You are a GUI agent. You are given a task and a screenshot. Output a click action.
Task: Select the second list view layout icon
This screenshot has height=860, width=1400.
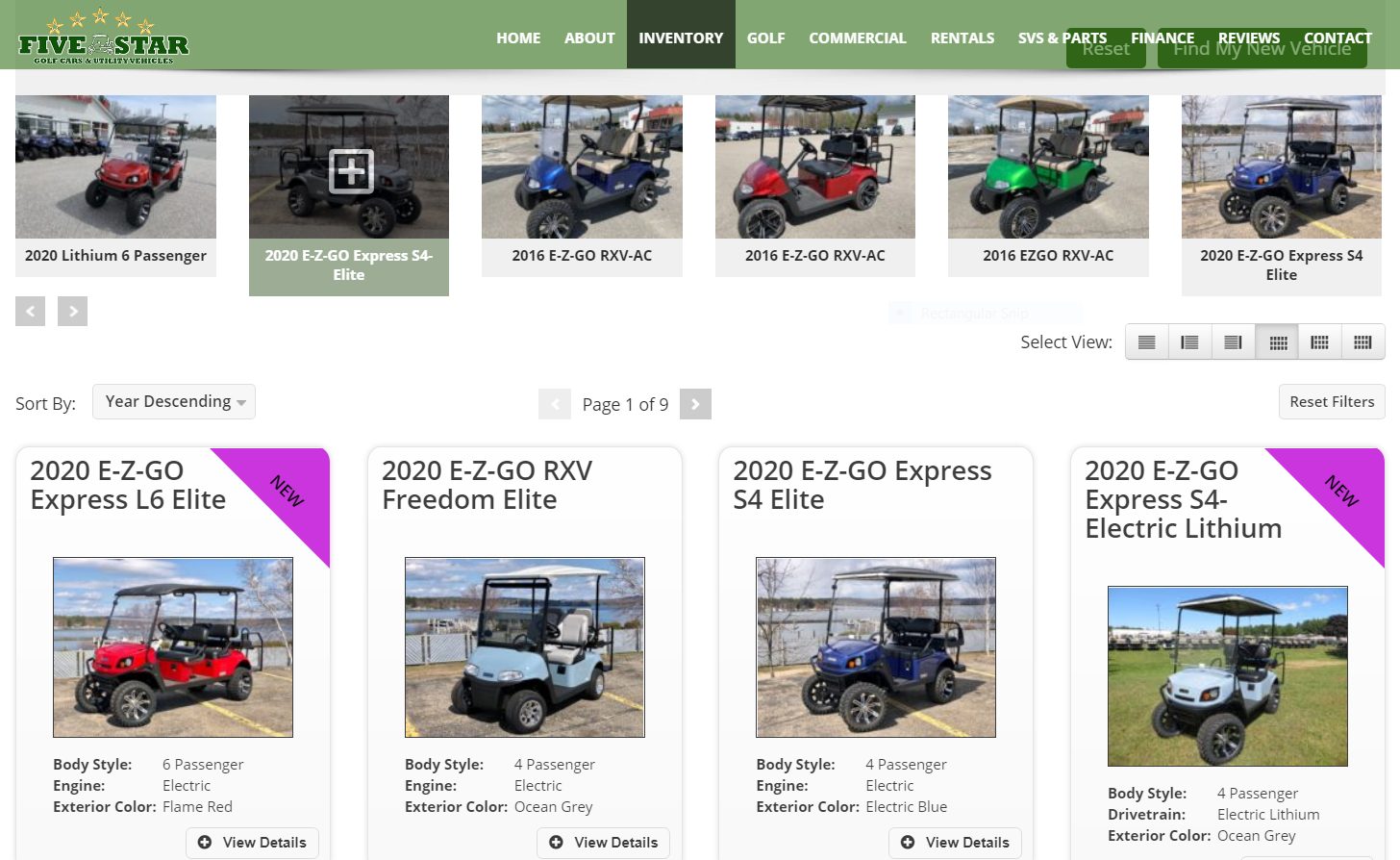tap(1189, 342)
